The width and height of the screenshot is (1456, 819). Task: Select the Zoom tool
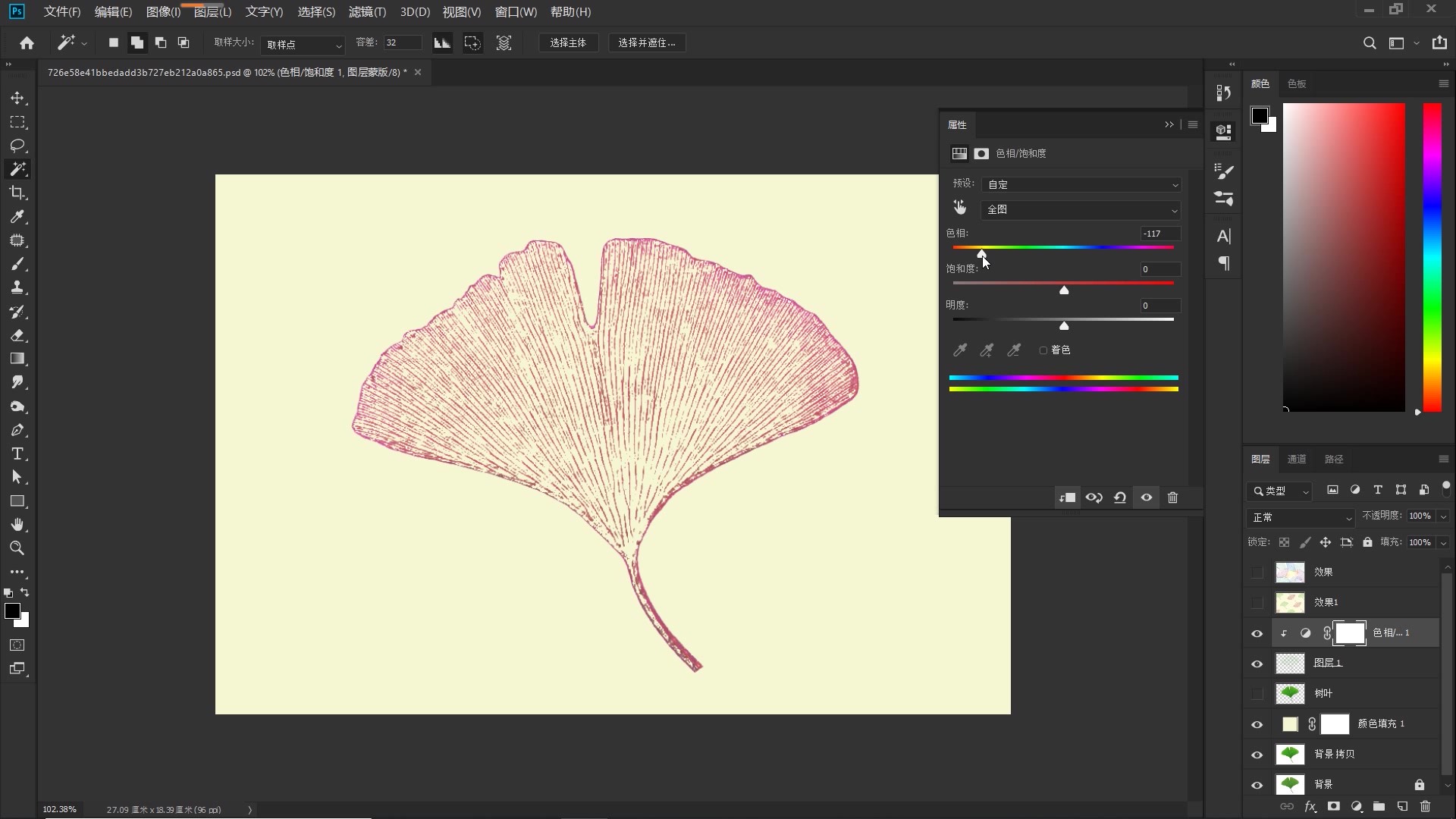[x=17, y=548]
